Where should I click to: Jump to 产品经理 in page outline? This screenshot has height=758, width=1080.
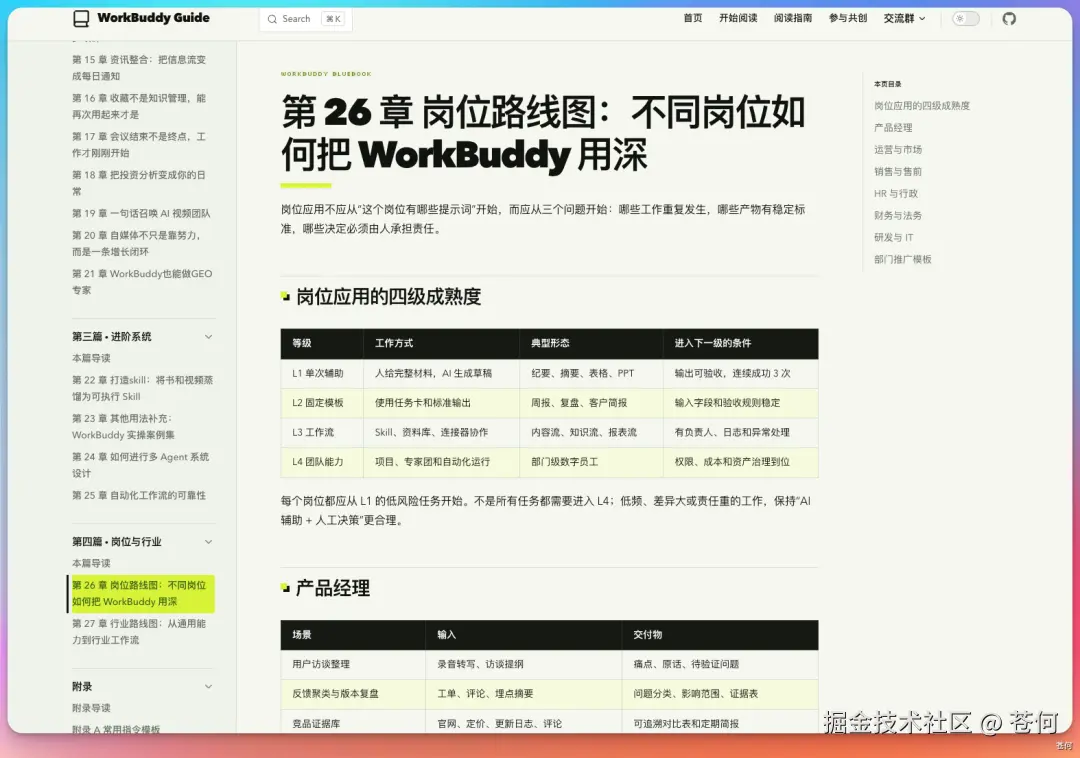(x=893, y=127)
